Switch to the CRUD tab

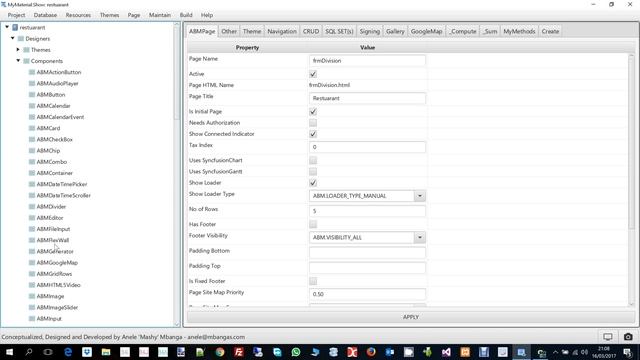[x=311, y=31]
